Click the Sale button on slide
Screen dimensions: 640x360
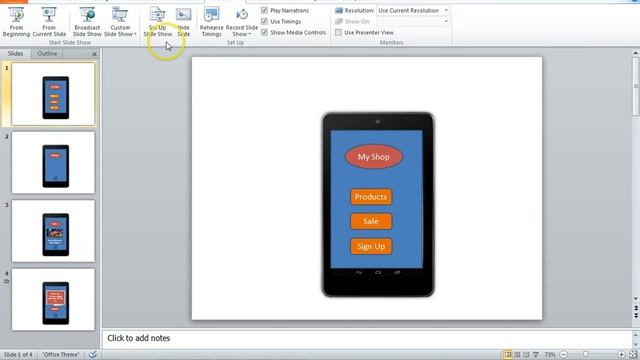coord(371,221)
